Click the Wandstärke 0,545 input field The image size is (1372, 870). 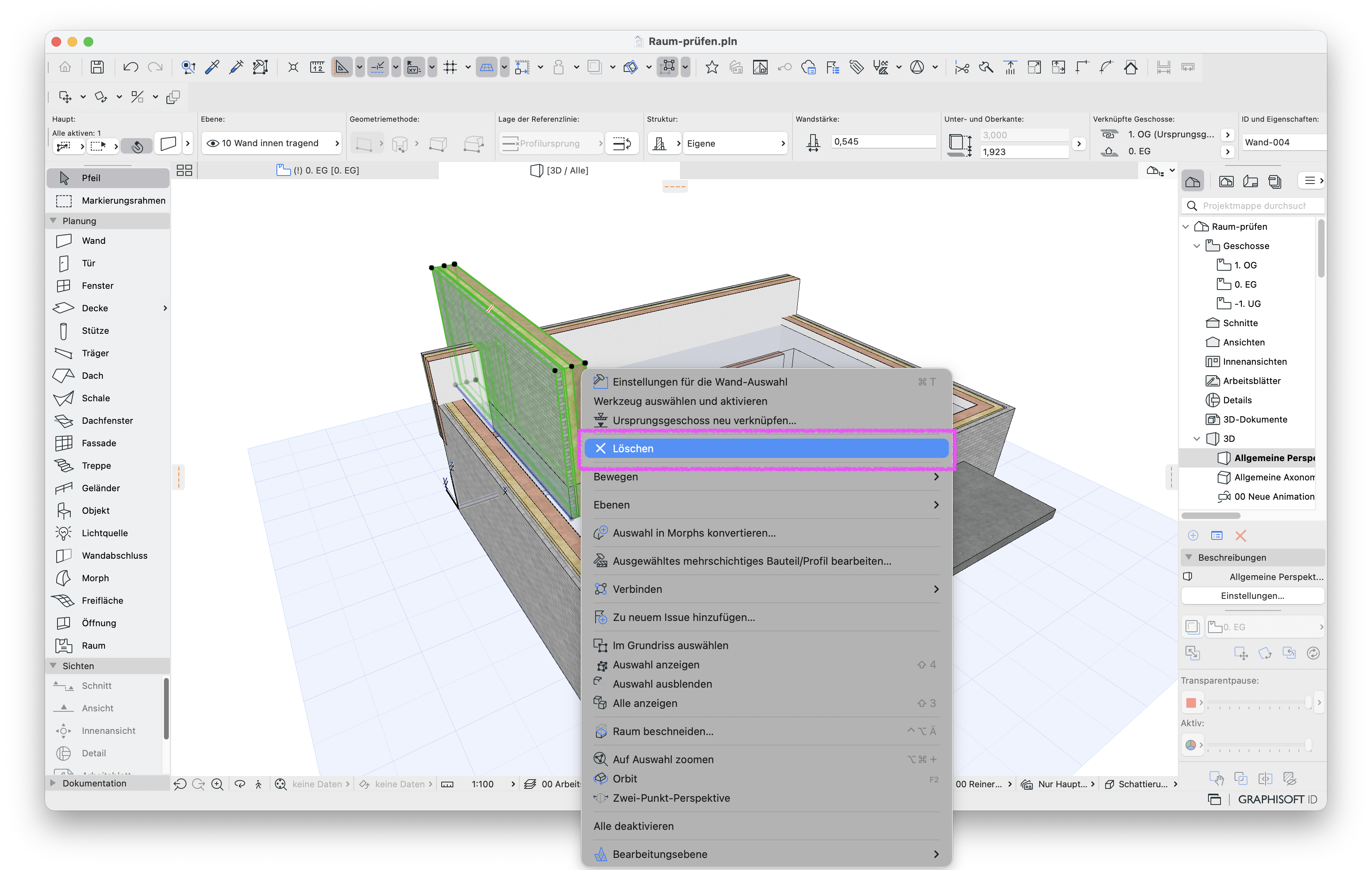[883, 142]
